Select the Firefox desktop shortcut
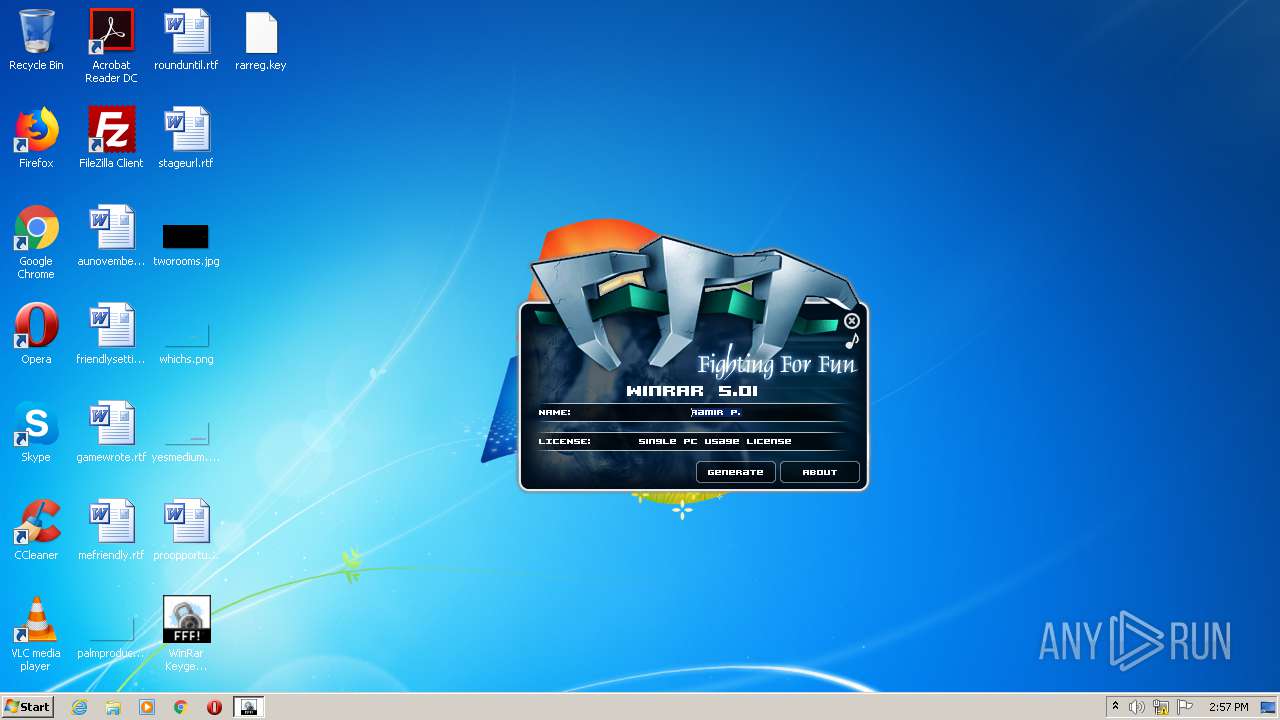 [36, 138]
